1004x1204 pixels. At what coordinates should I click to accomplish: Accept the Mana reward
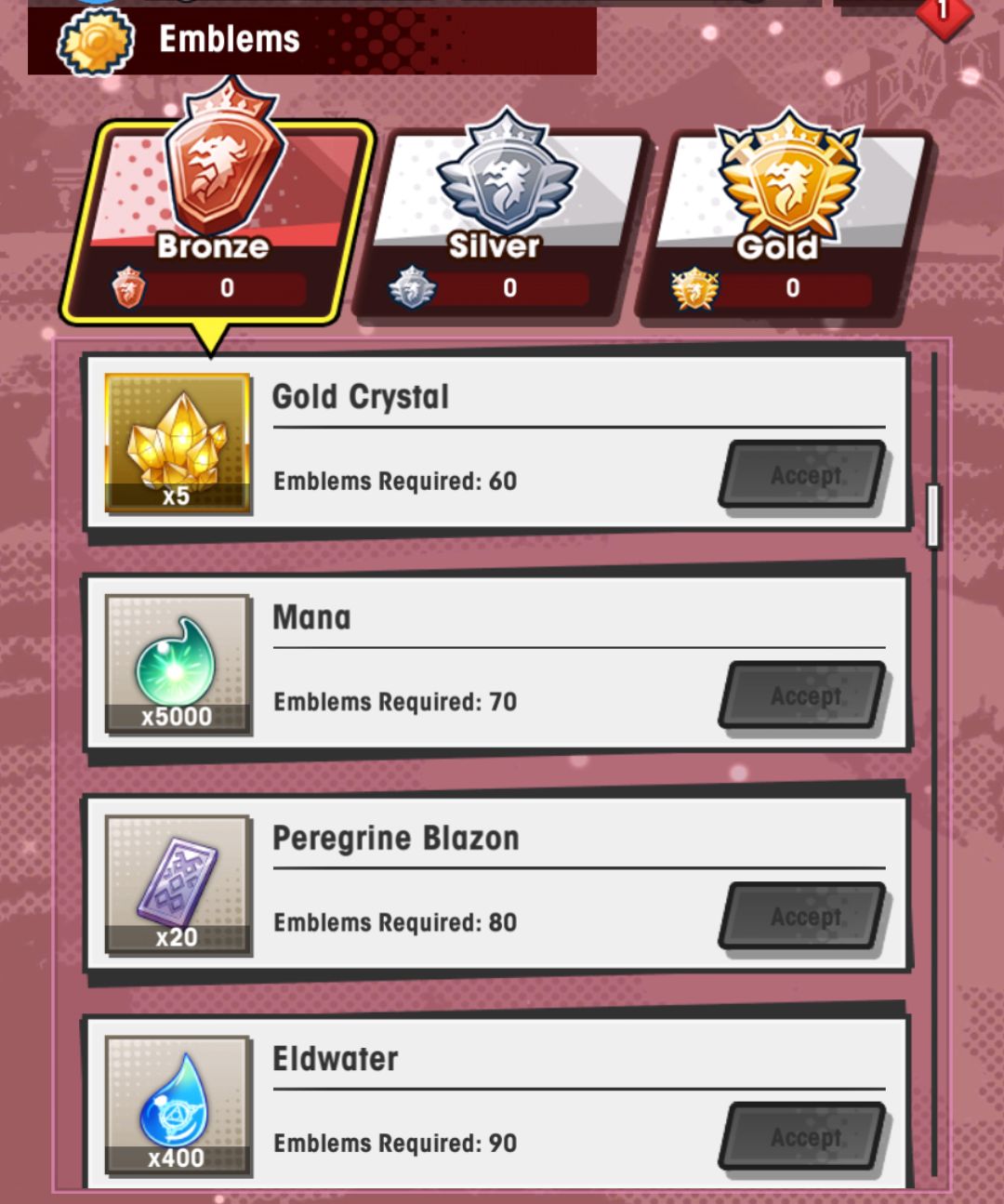(803, 695)
